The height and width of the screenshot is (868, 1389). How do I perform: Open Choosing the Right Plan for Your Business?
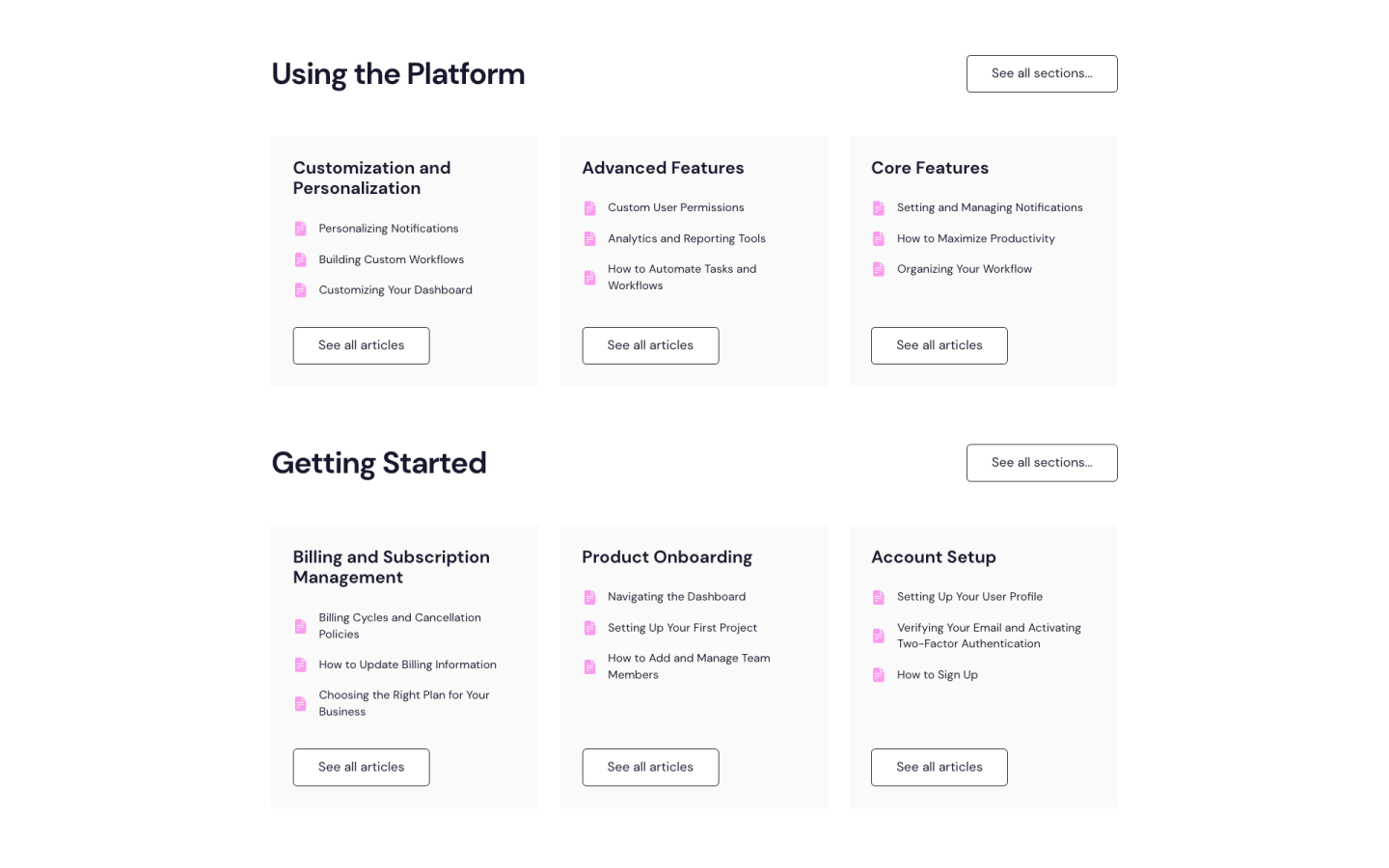click(403, 703)
